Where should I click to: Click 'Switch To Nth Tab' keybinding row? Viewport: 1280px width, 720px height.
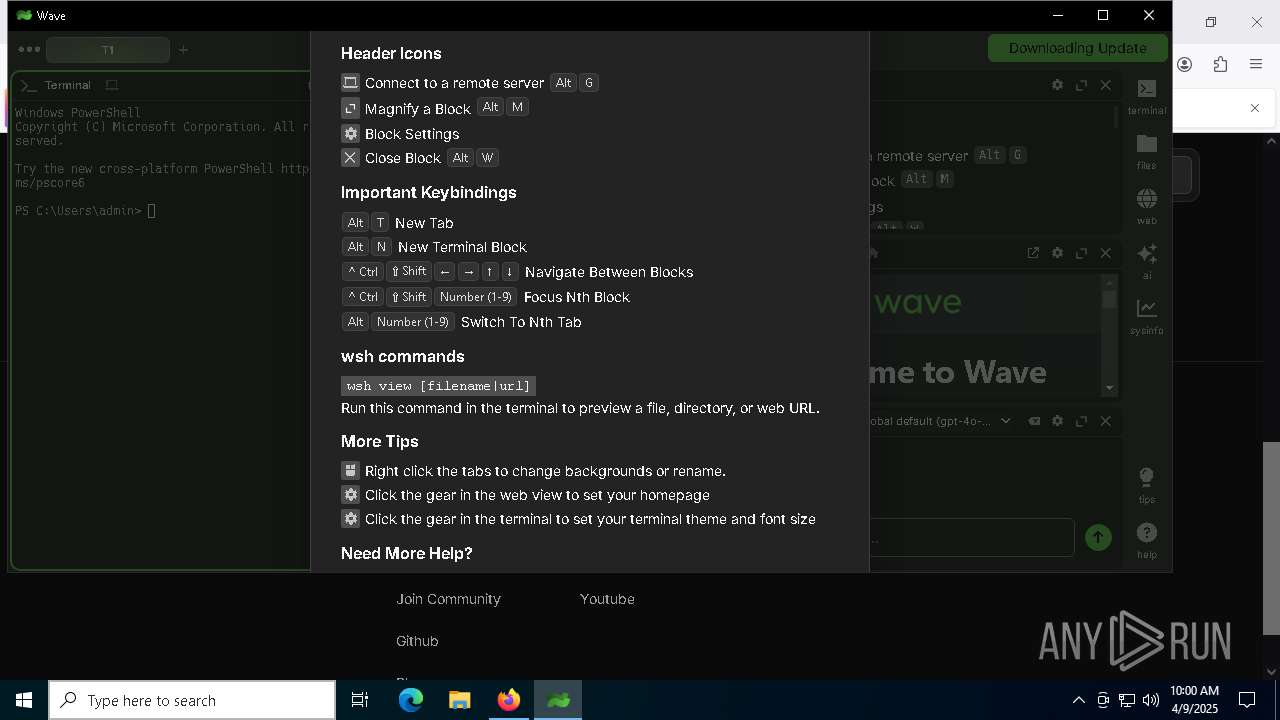click(461, 322)
